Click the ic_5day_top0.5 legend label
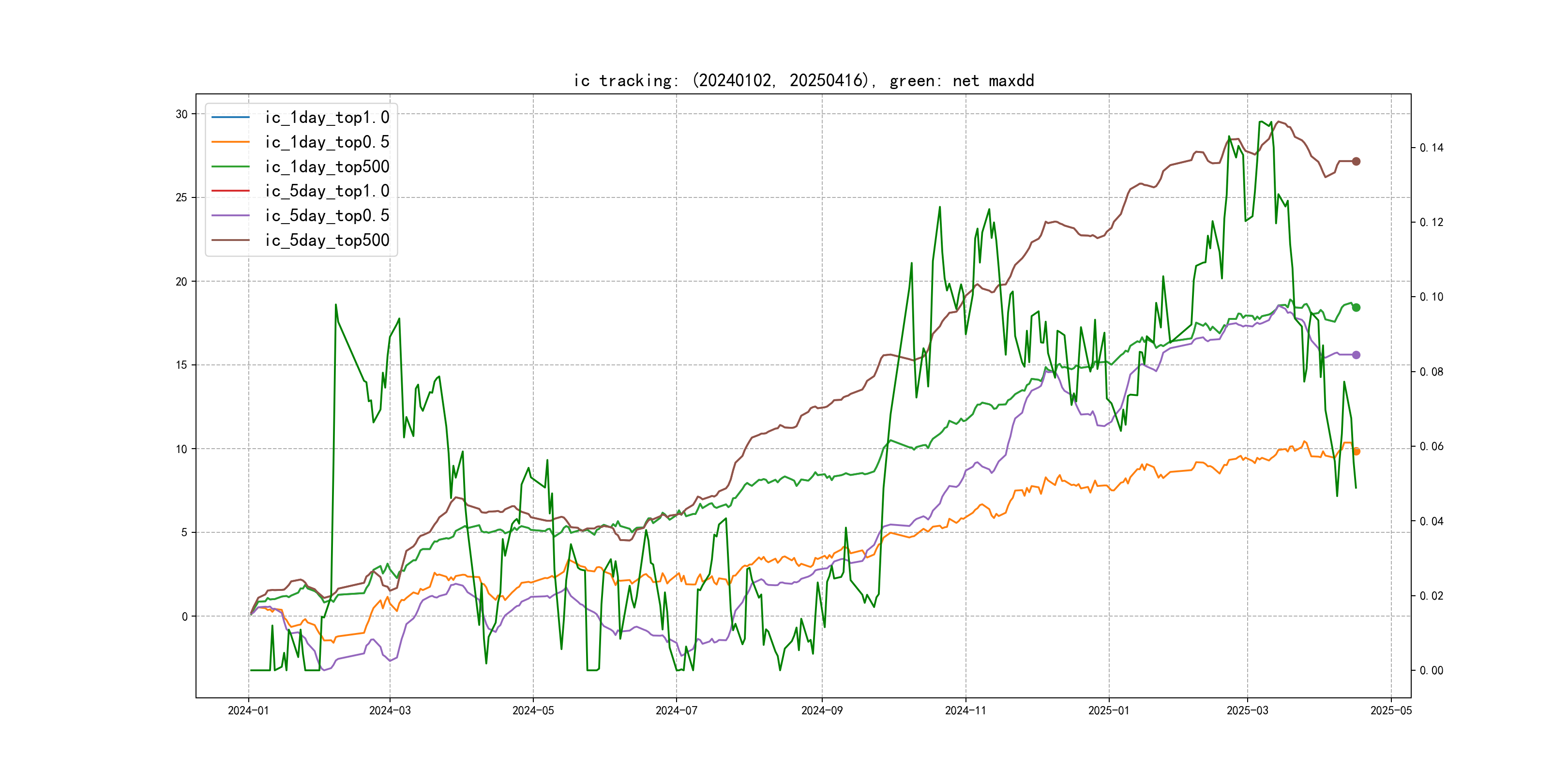The height and width of the screenshot is (784, 1568). point(327,215)
